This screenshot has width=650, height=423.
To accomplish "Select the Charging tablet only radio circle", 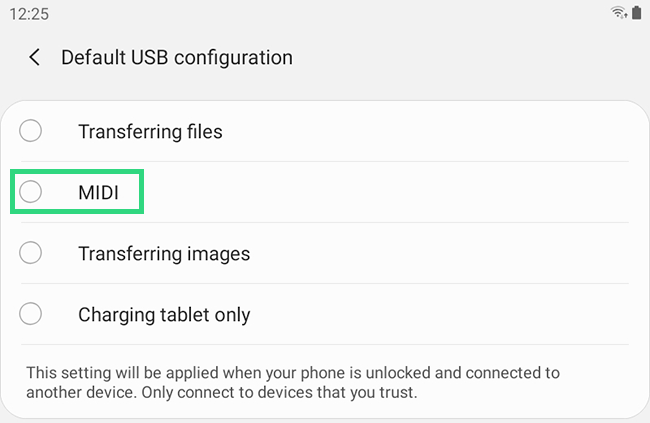I will point(31,314).
